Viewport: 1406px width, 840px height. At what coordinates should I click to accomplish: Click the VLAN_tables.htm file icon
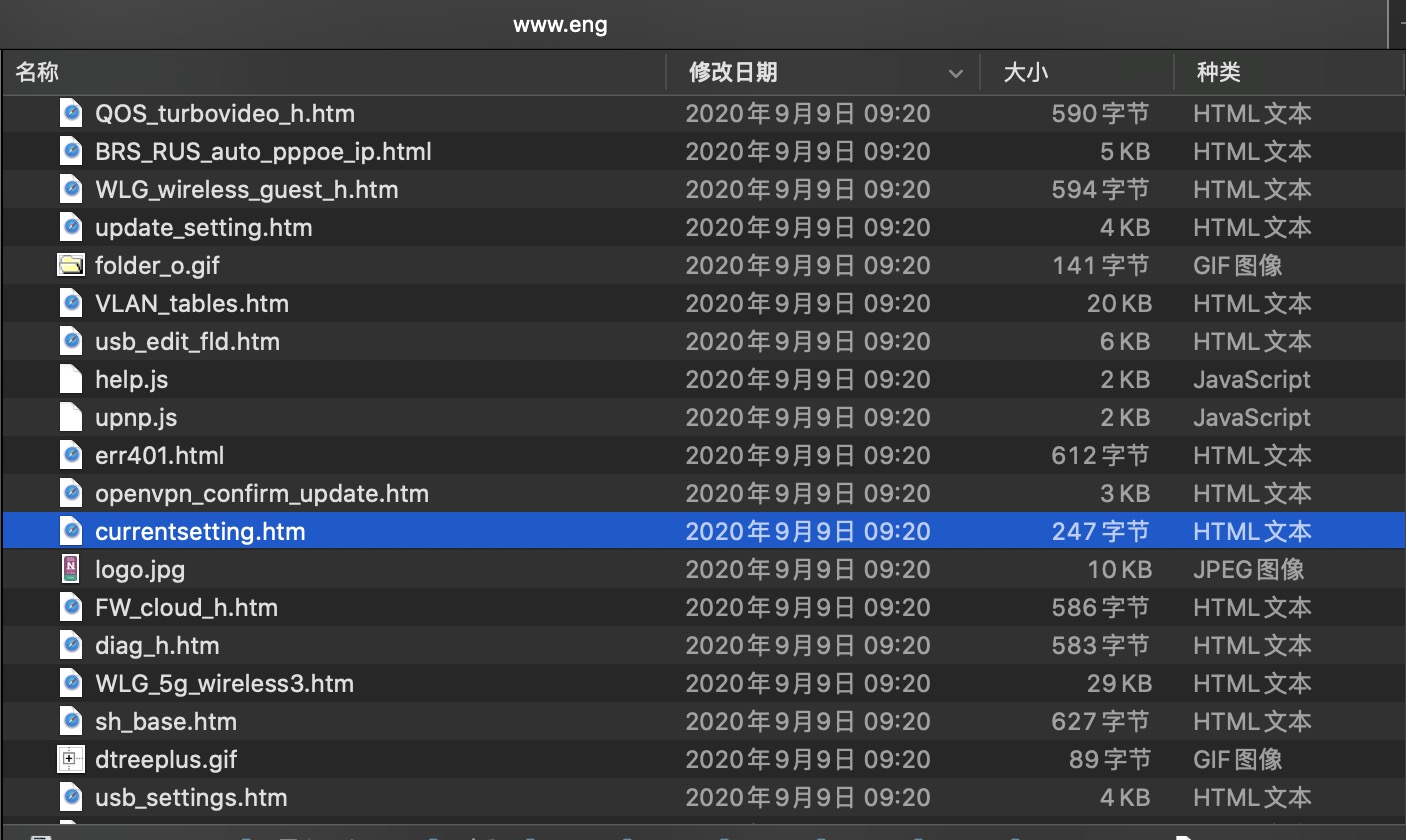pyautogui.click(x=70, y=304)
